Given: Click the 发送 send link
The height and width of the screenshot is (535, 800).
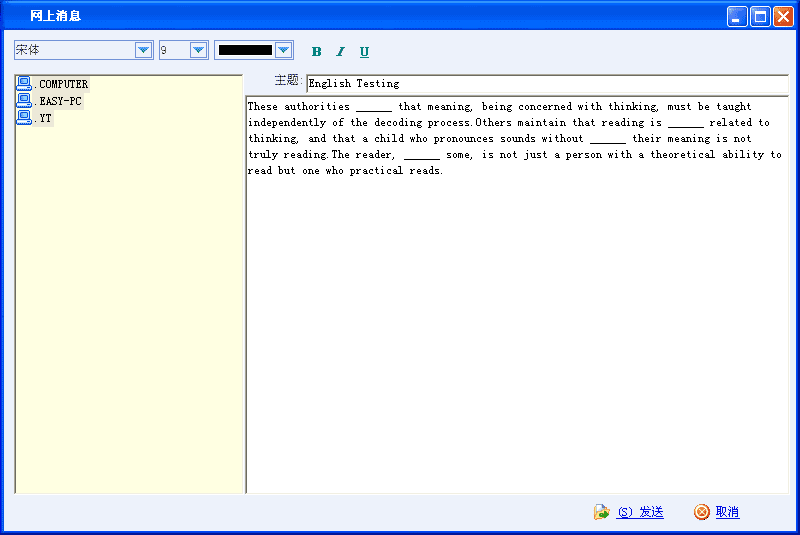Looking at the screenshot, I should (640, 512).
